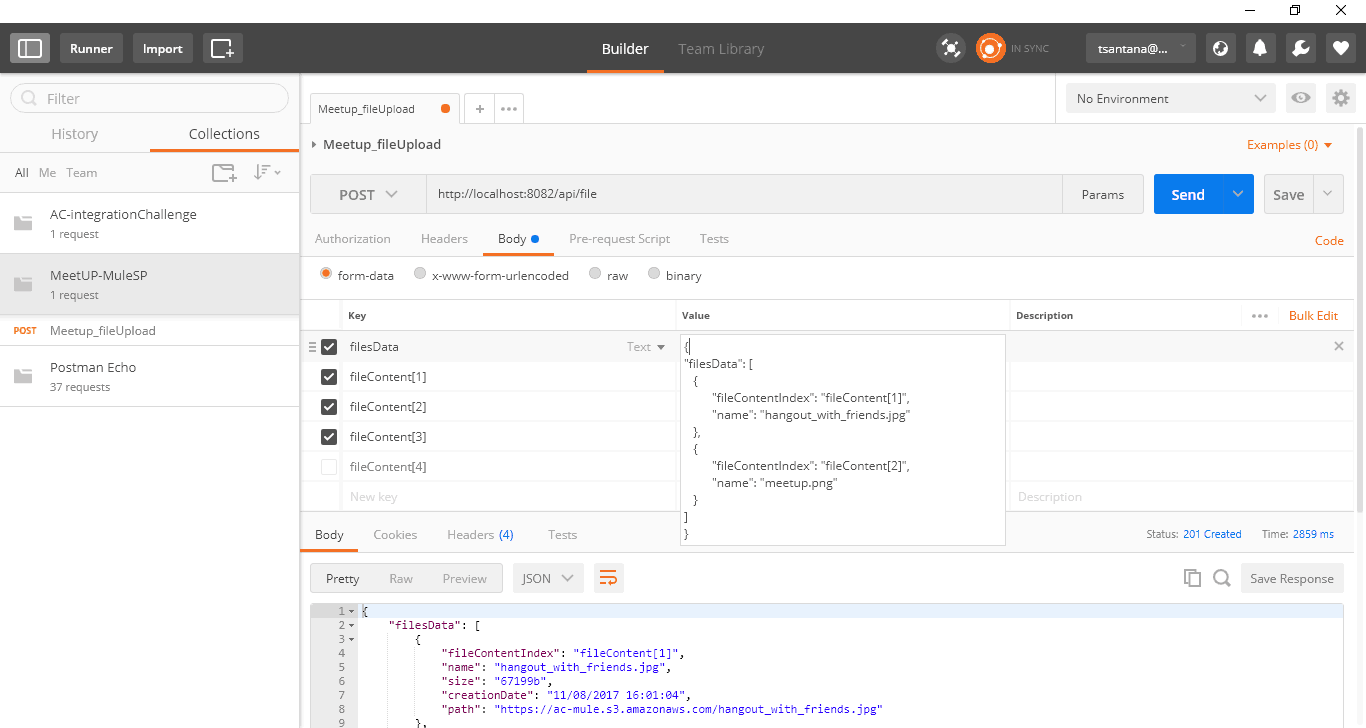
Task: Expand the No Environment dropdown
Action: point(1169,98)
